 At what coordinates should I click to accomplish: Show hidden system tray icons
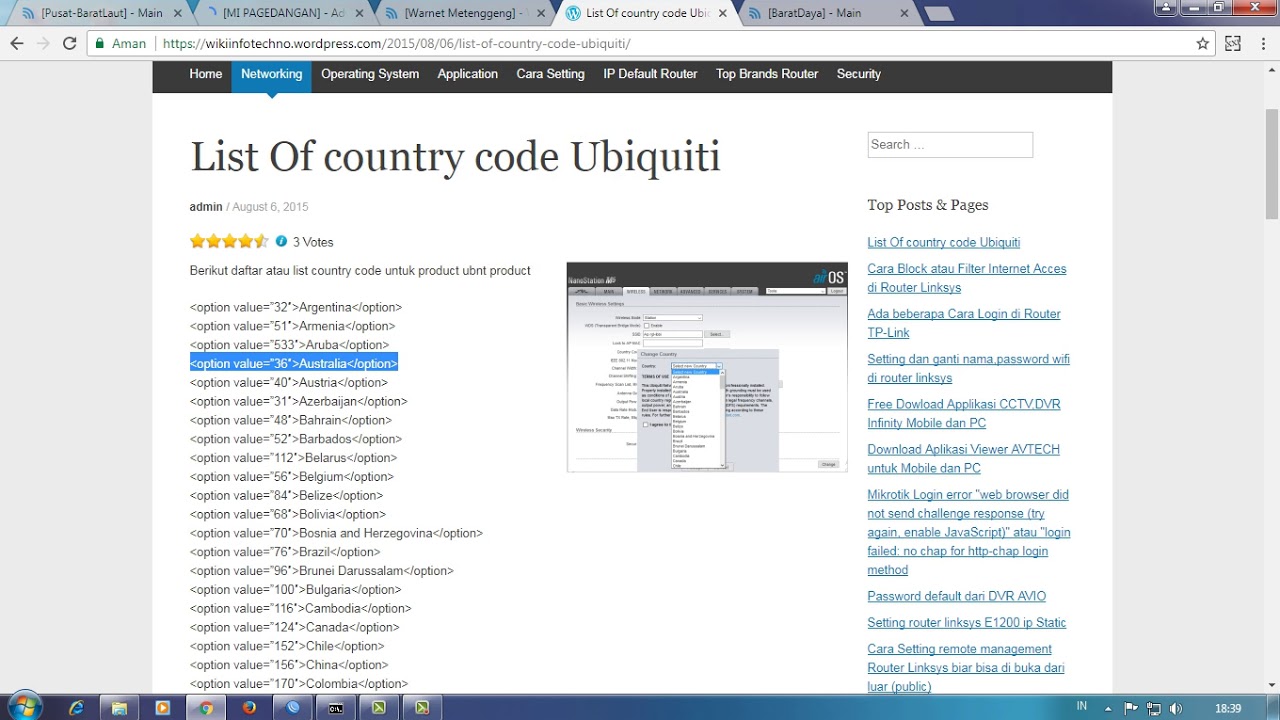click(x=1107, y=708)
